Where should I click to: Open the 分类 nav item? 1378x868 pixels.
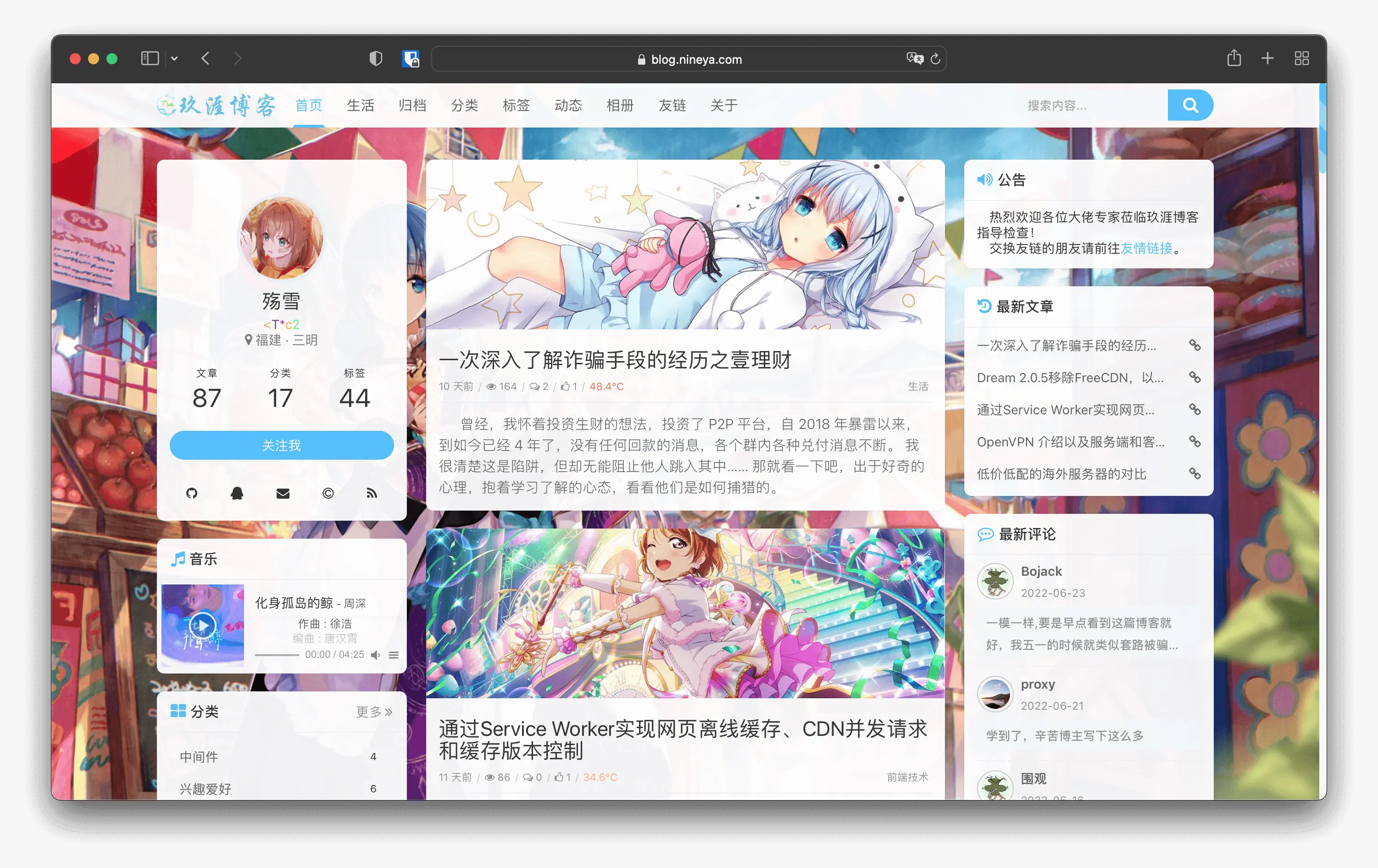pos(465,105)
